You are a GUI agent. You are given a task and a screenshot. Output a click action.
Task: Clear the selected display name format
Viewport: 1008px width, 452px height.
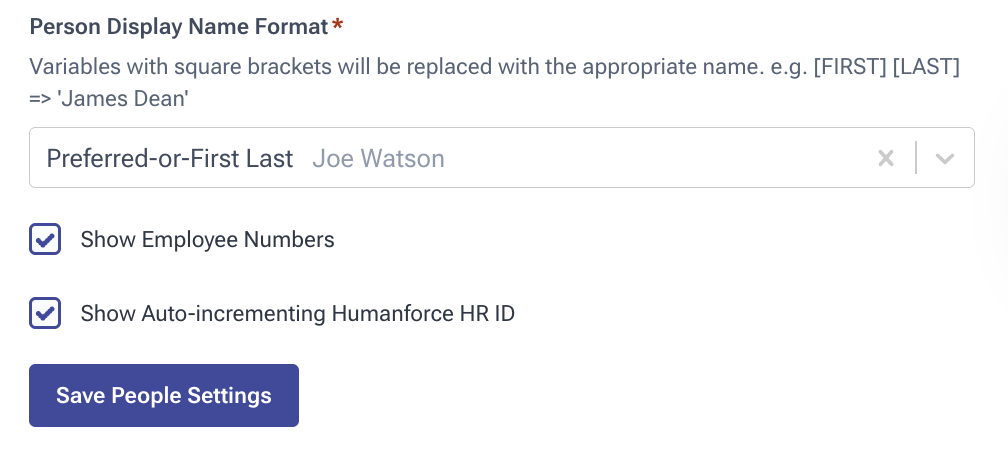coord(885,158)
